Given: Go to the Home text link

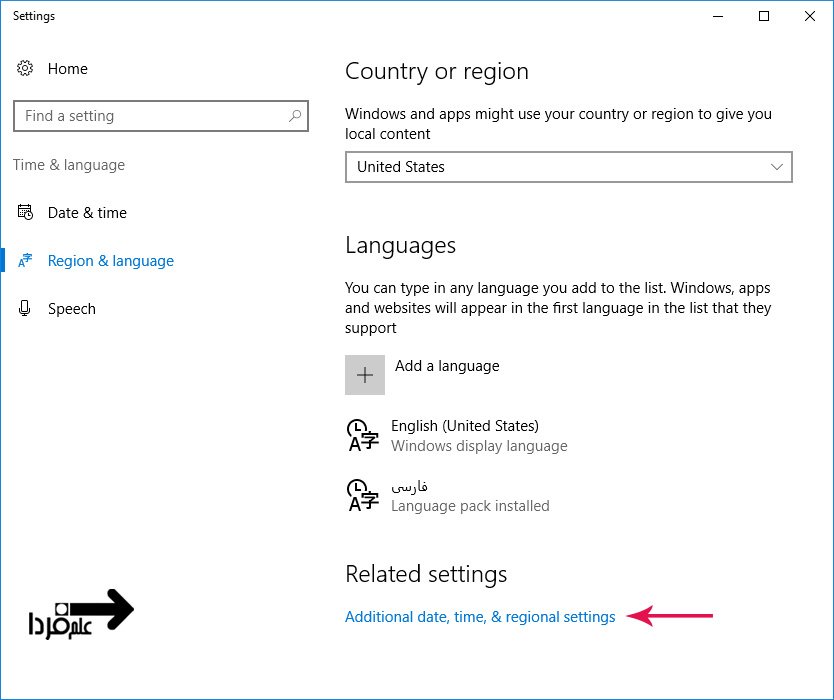Looking at the screenshot, I should click(68, 69).
